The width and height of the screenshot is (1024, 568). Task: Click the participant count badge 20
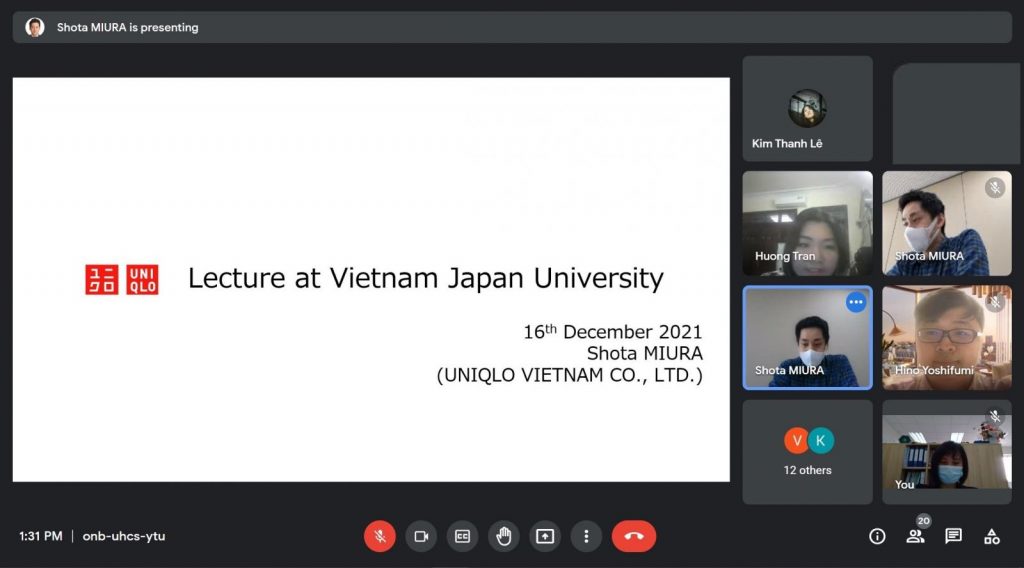923,520
